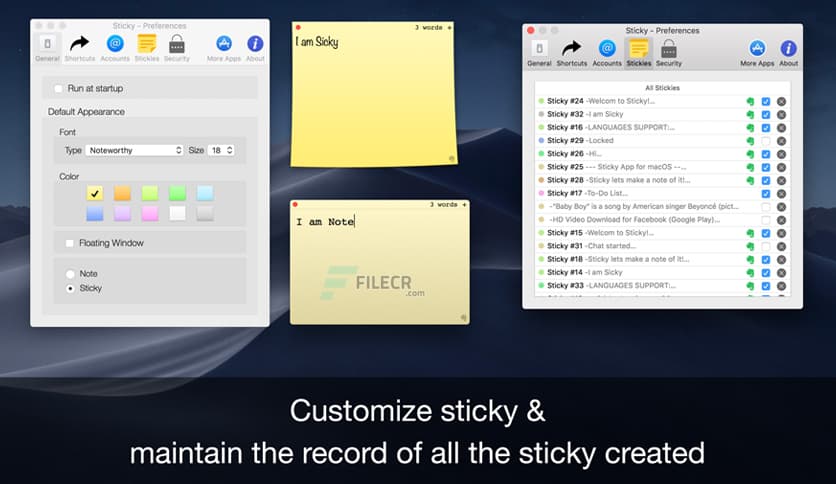Delete Sticky #16 with its X icon
The height and width of the screenshot is (484, 836).
[x=781, y=128]
